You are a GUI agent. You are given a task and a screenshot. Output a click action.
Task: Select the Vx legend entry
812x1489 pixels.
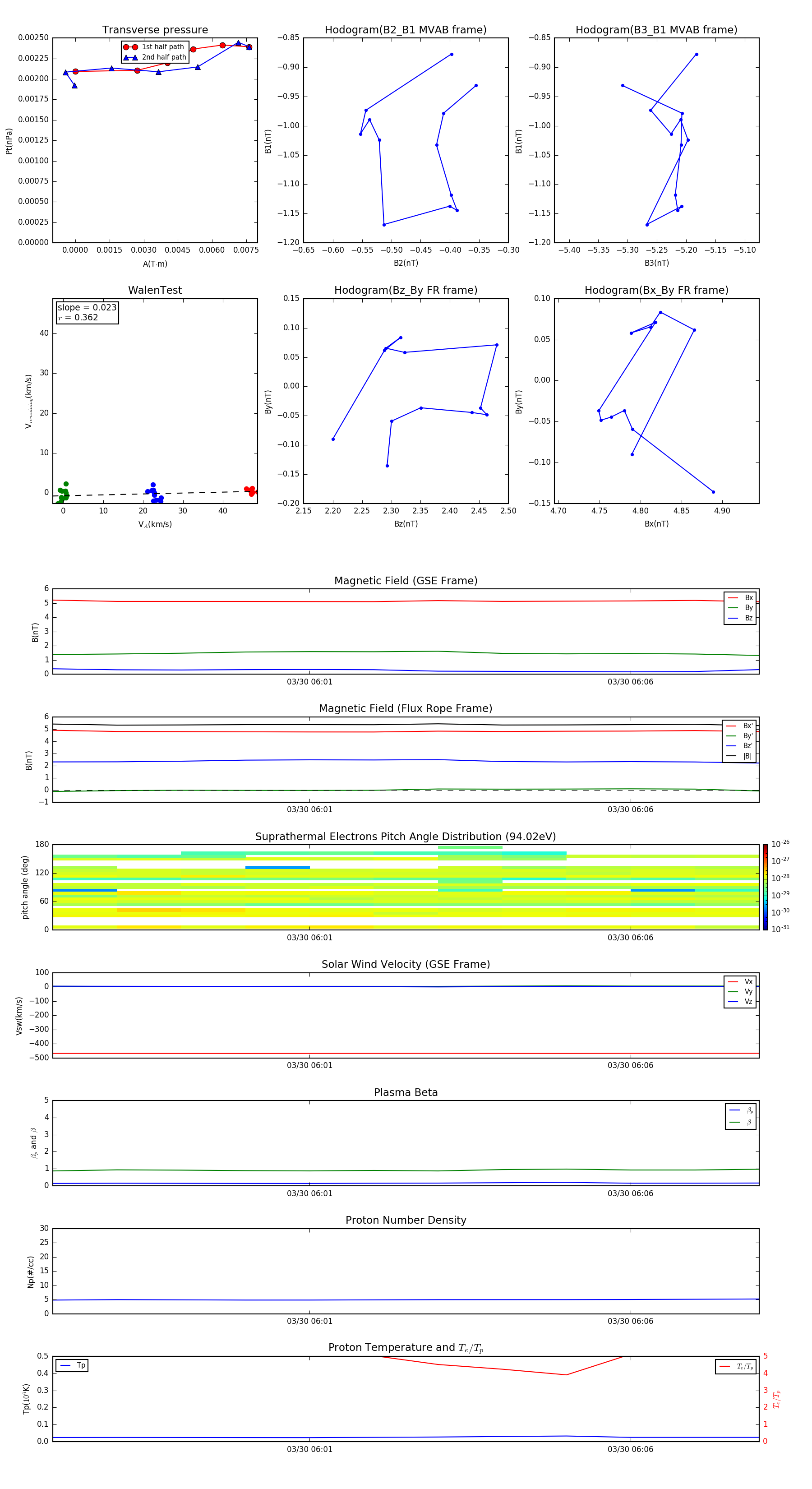click(x=740, y=981)
